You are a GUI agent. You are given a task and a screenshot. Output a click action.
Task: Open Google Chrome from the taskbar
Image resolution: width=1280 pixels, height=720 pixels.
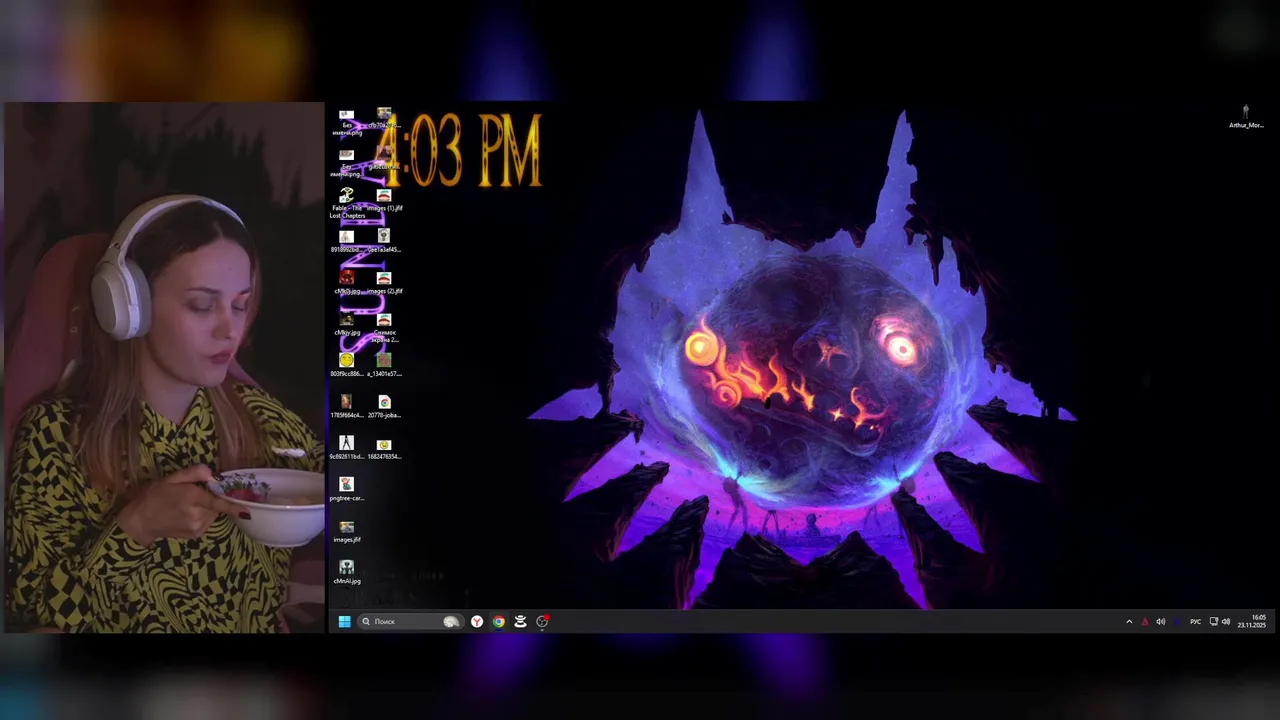click(498, 621)
